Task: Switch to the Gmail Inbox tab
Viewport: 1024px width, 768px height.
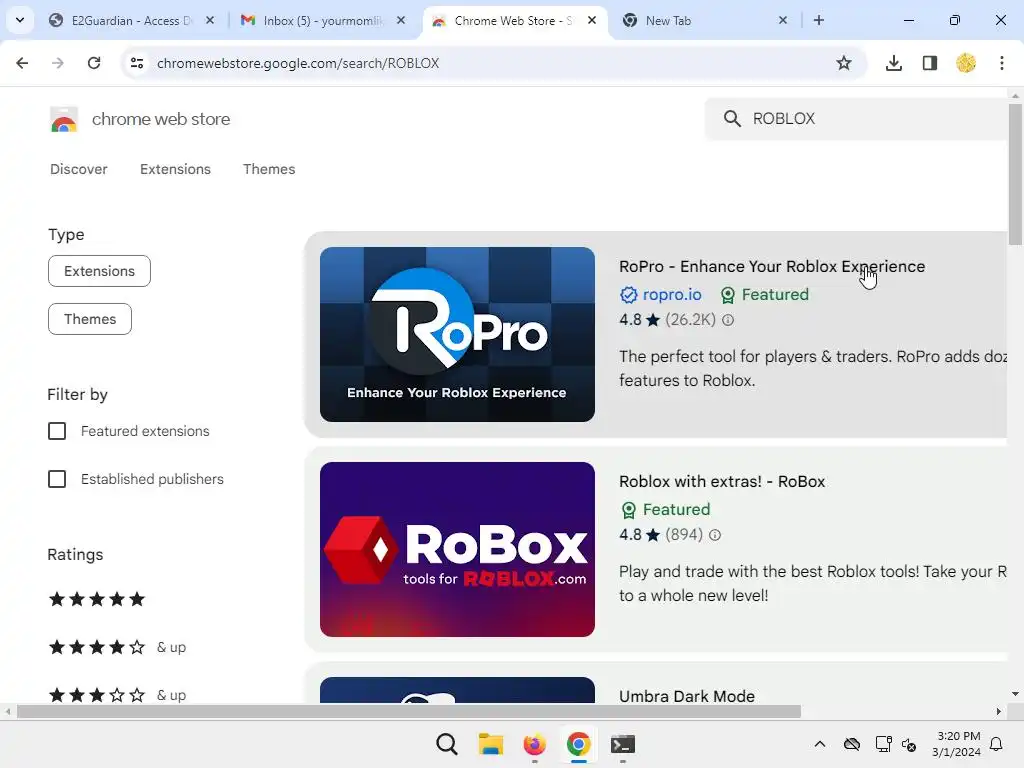Action: pos(323,21)
